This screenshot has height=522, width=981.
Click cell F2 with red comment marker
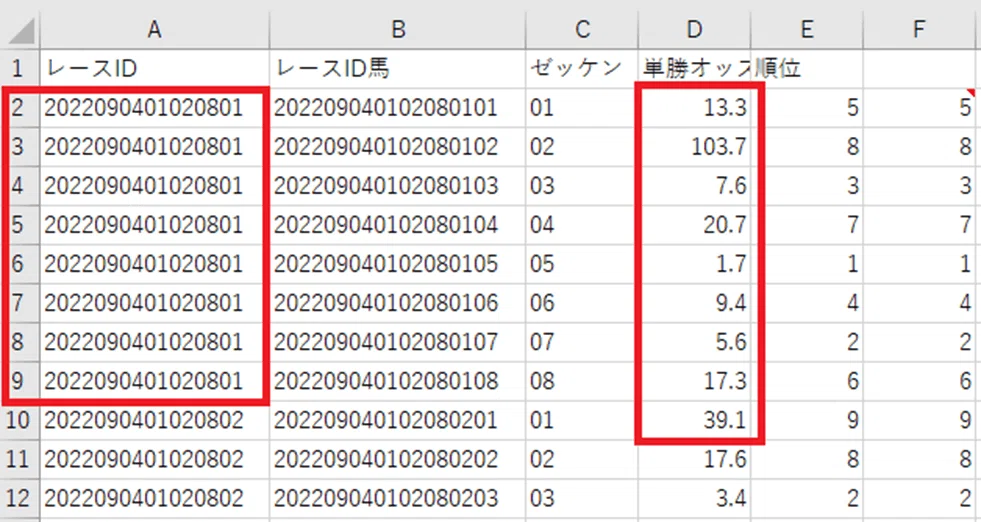[x=918, y=108]
